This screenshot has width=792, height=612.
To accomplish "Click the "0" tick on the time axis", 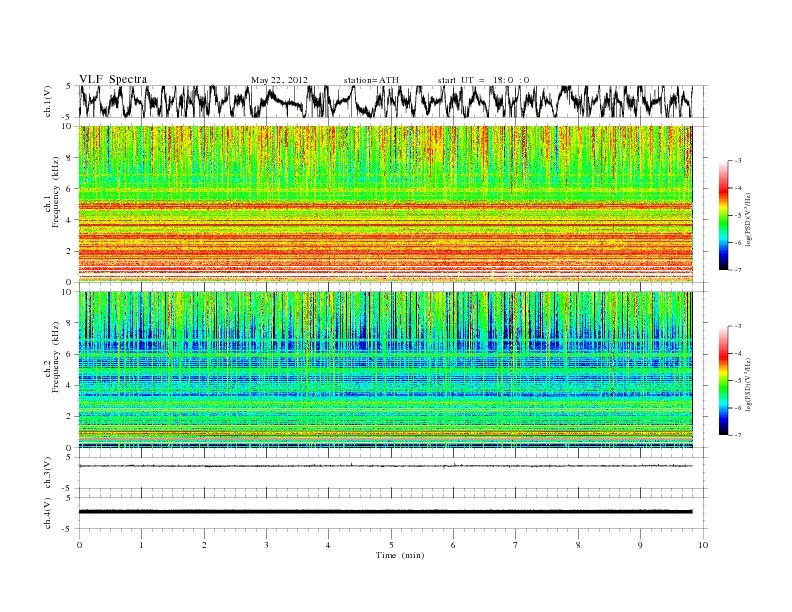I will point(79,545).
